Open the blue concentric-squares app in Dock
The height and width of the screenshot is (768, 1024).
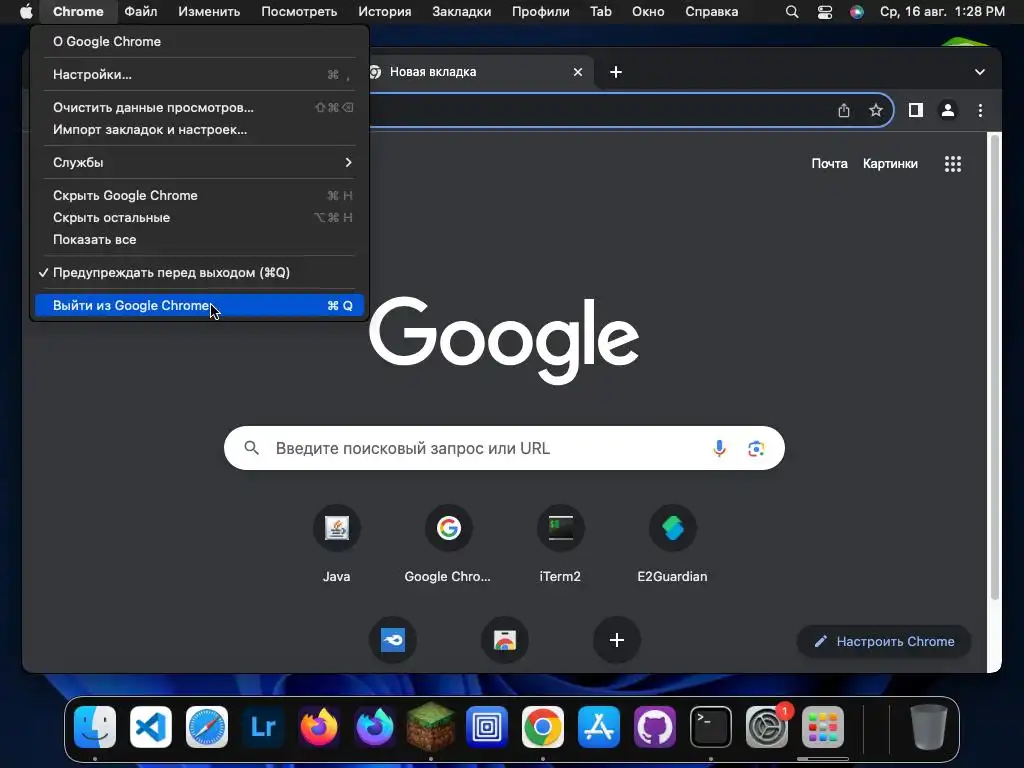pos(487,727)
